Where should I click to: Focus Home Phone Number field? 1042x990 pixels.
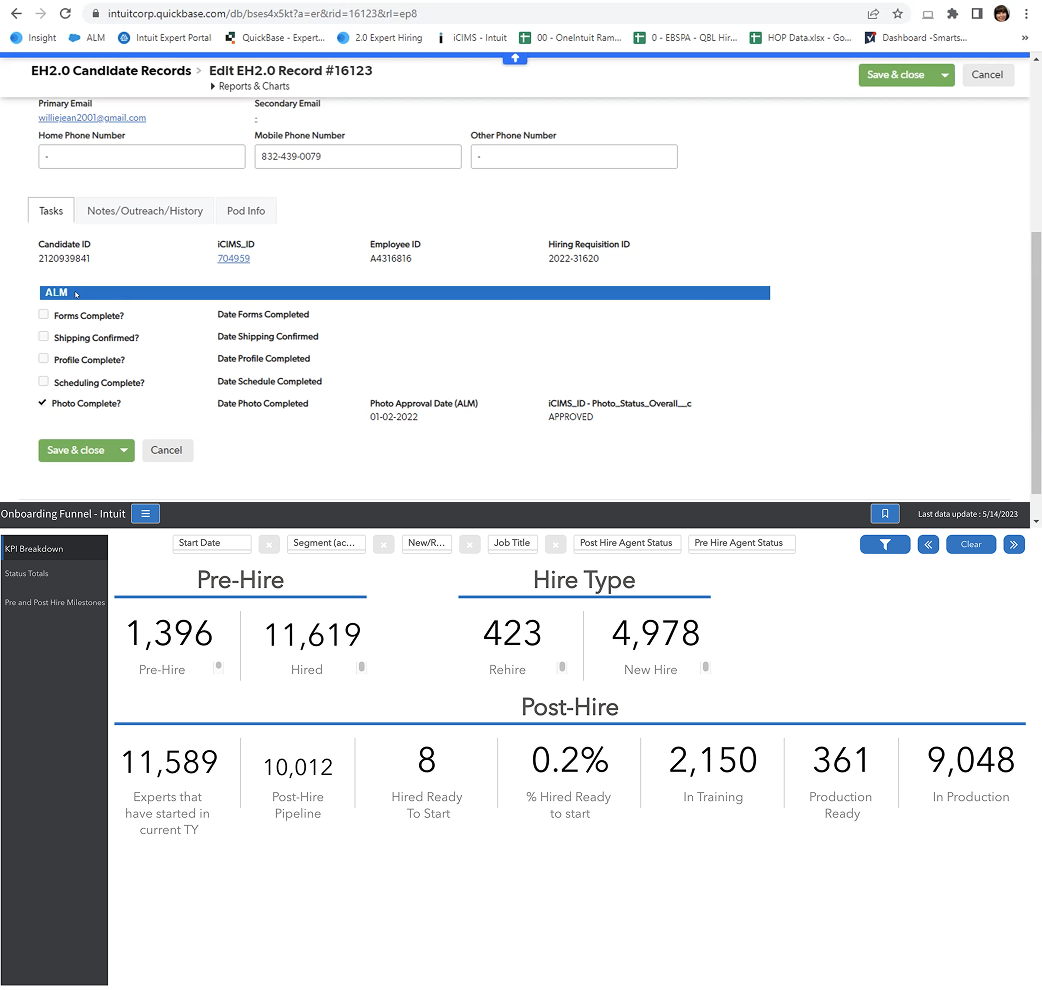tap(142, 157)
